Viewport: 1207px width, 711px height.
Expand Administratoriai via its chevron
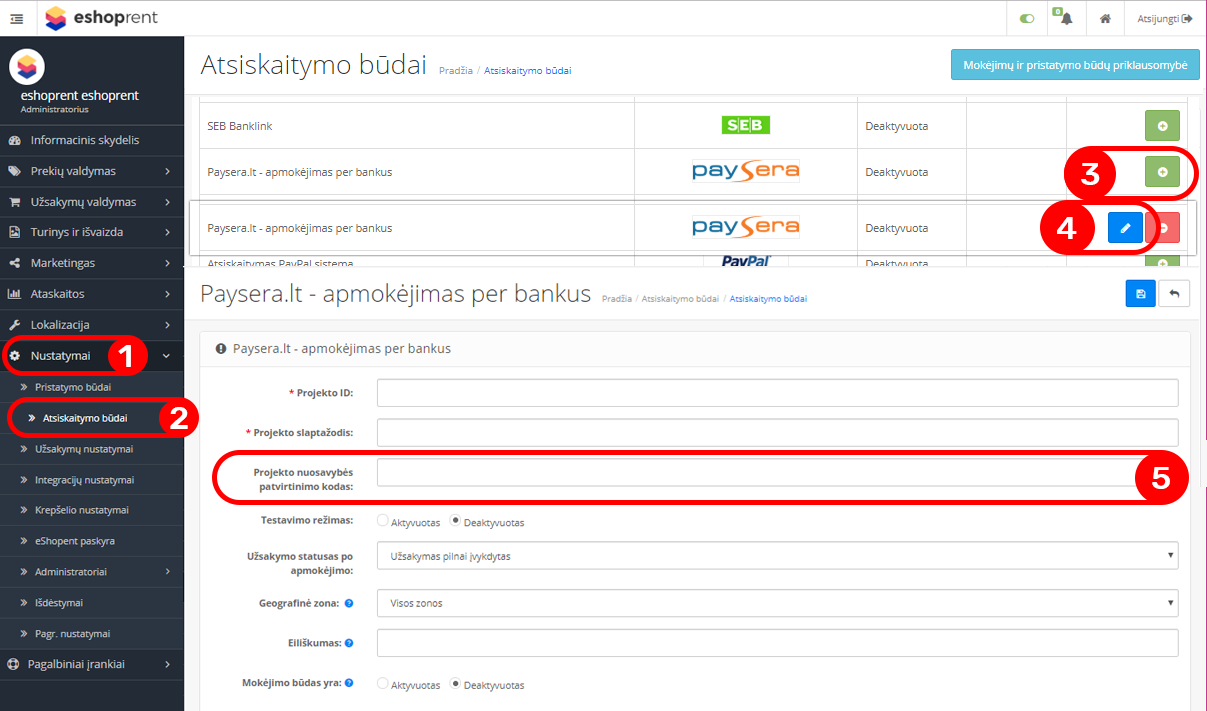click(167, 572)
